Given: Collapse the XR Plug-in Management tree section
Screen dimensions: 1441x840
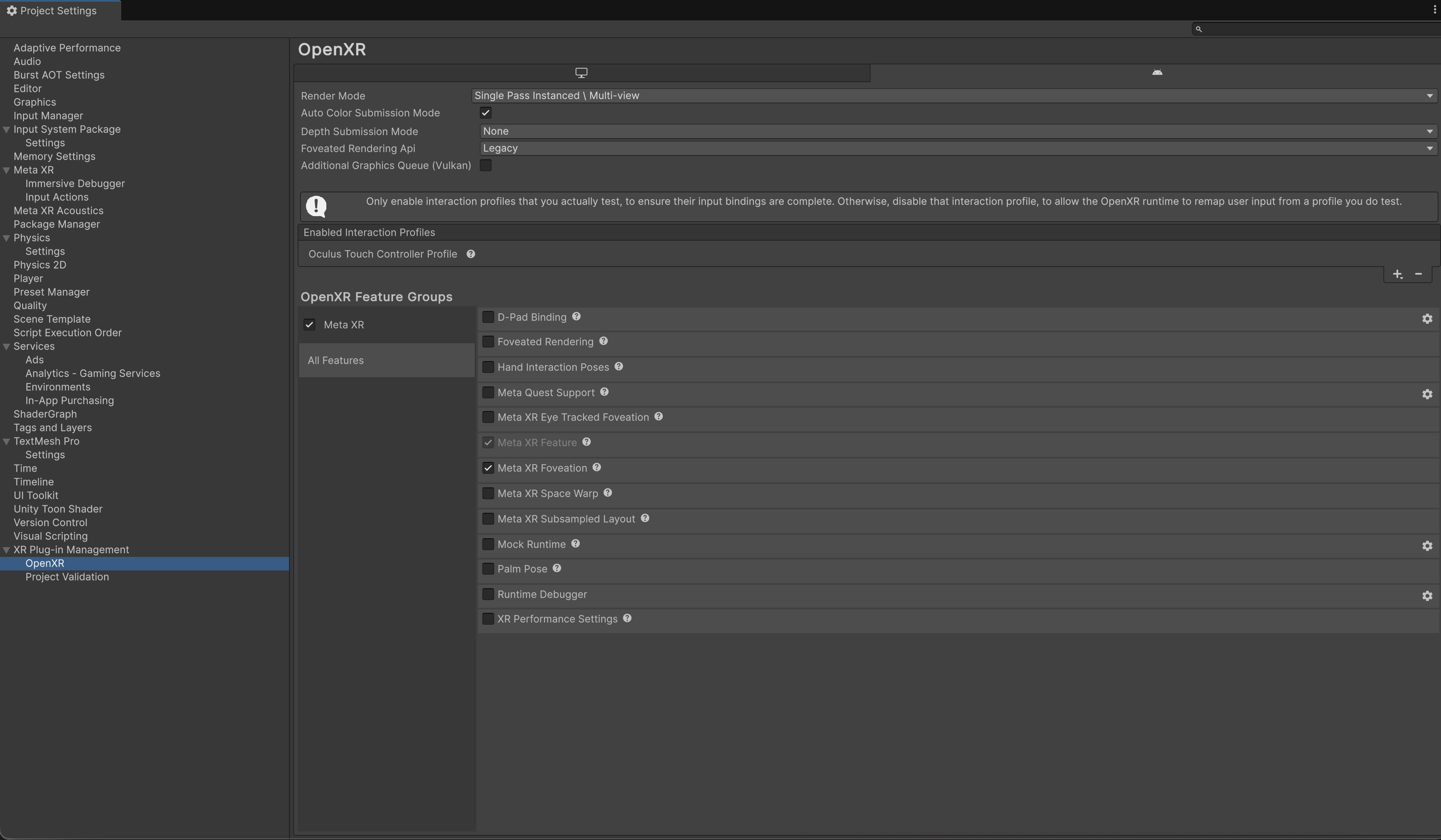Looking at the screenshot, I should (x=6, y=550).
